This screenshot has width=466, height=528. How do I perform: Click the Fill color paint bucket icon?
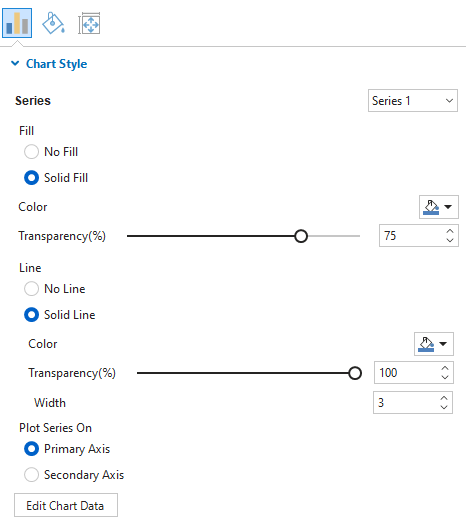pyautogui.click(x=431, y=207)
